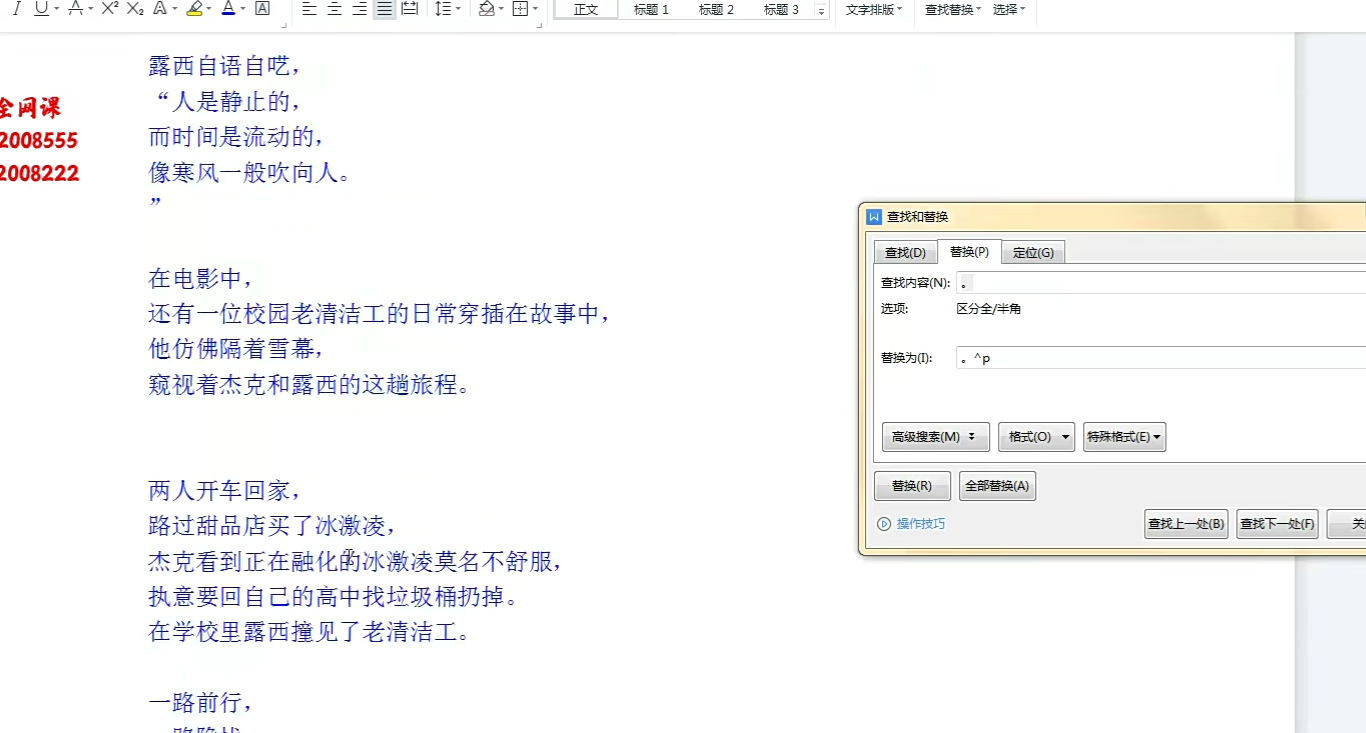Click the line 执意要回自己的高中找垃圾桶扔掉。
Viewport: 1366px width, 733px height.
click(334, 598)
